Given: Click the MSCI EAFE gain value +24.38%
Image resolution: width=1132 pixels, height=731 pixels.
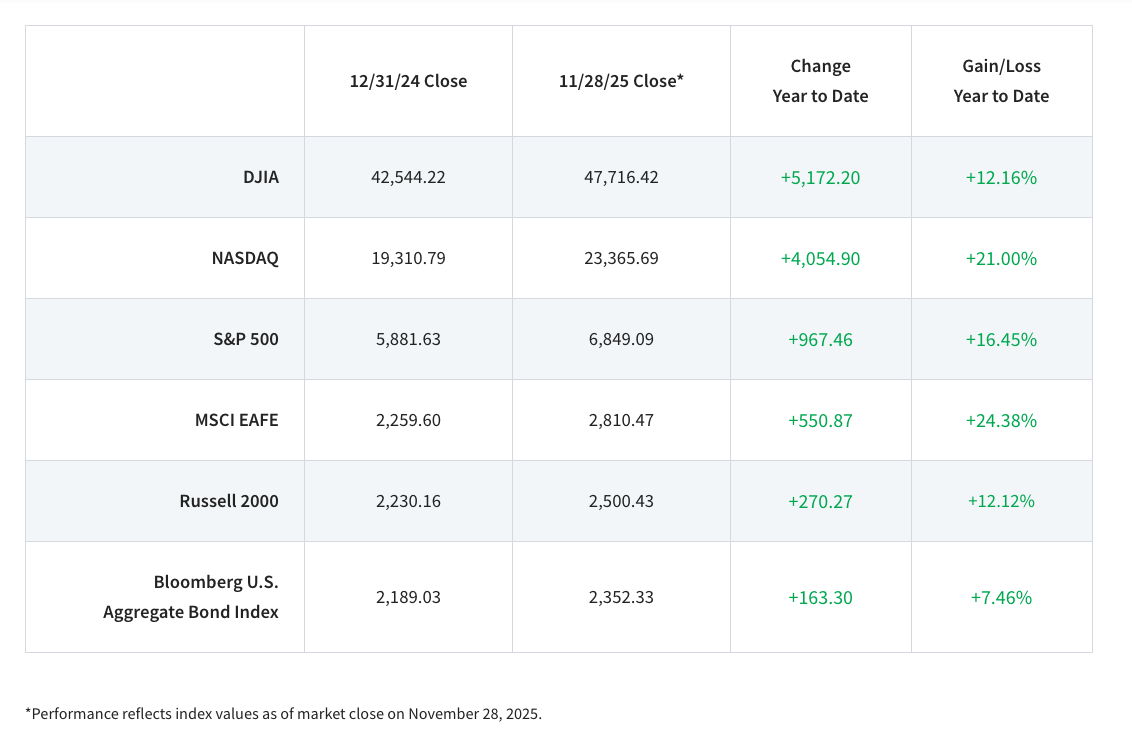Looking at the screenshot, I should 1001,420.
